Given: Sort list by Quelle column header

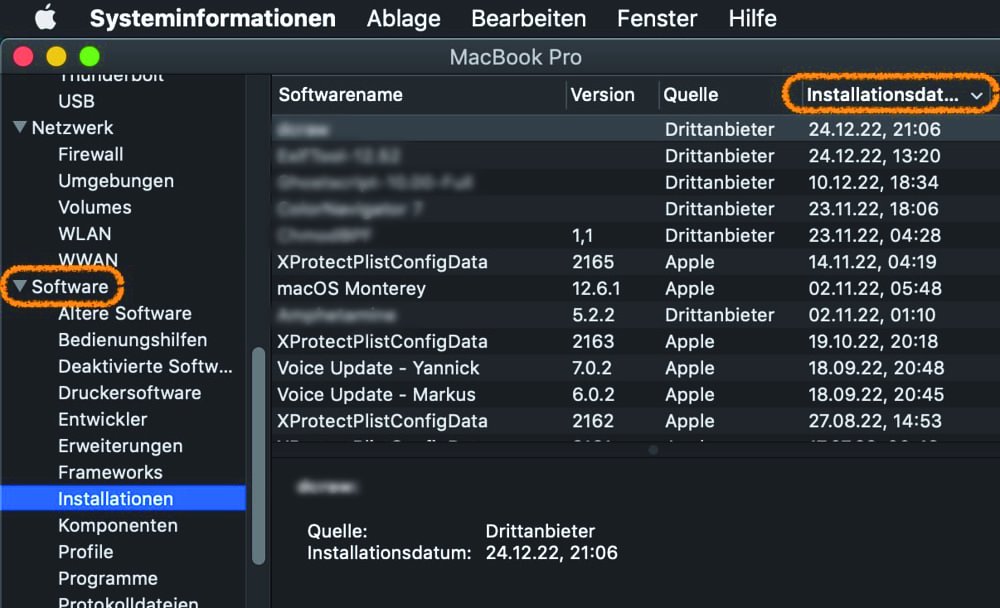Looking at the screenshot, I should 691,95.
